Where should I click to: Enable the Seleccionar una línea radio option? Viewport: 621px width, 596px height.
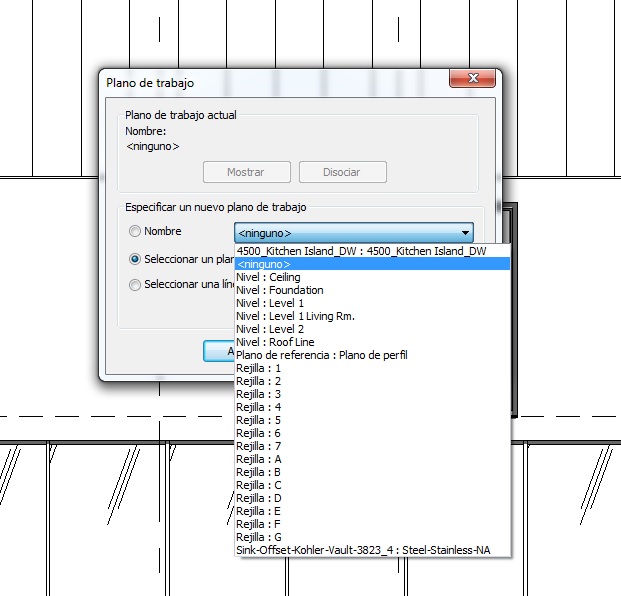(x=135, y=284)
